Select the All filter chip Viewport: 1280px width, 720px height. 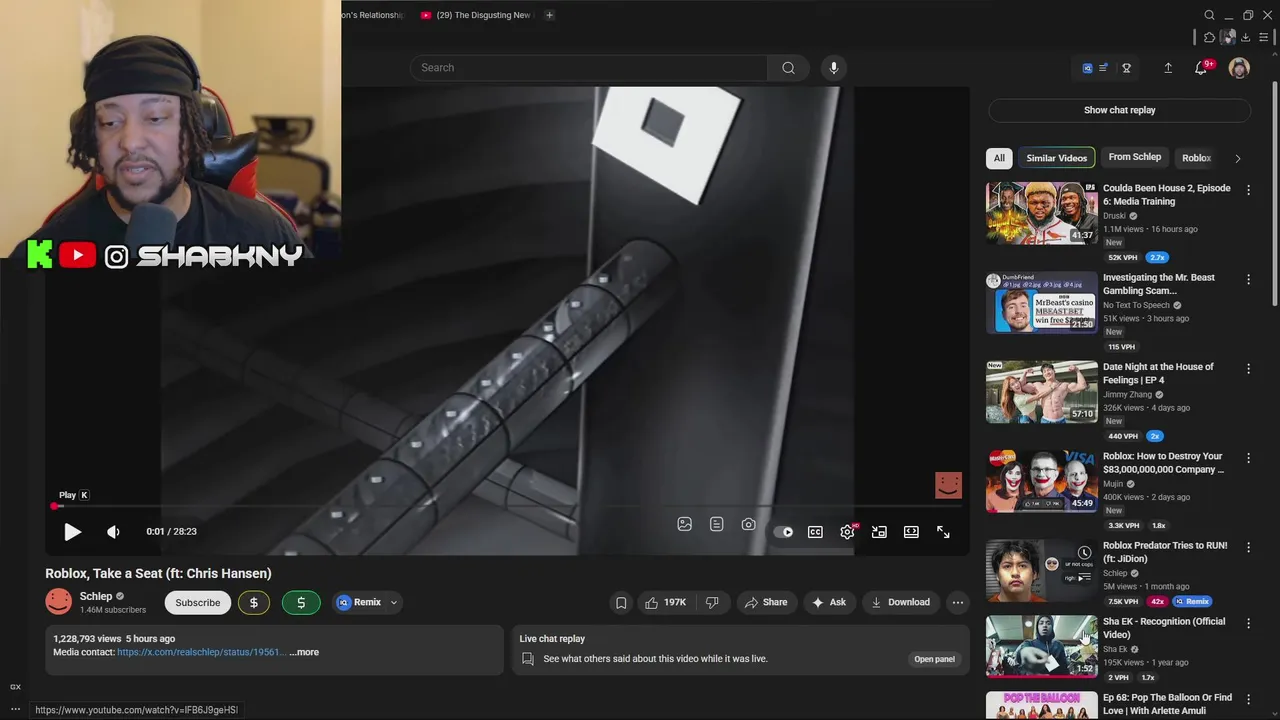(999, 158)
